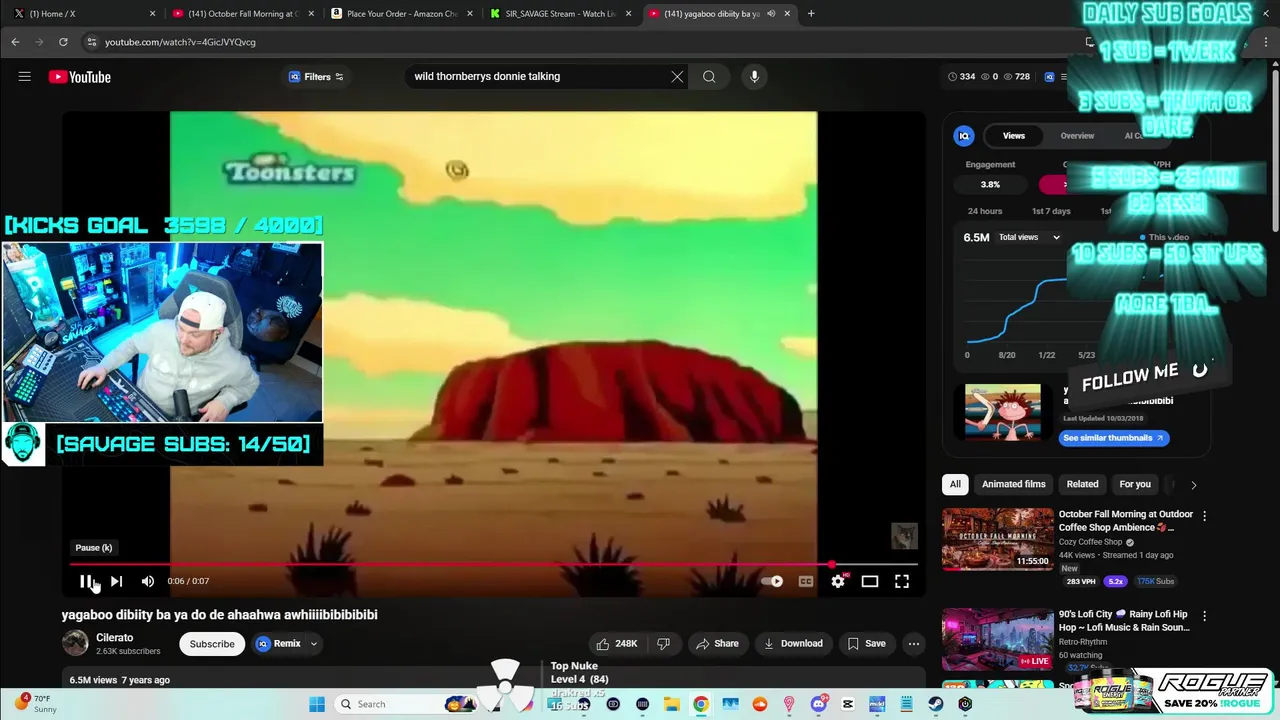Subscribe to the Cilerato channel
This screenshot has width=1280, height=720.
pyautogui.click(x=212, y=643)
